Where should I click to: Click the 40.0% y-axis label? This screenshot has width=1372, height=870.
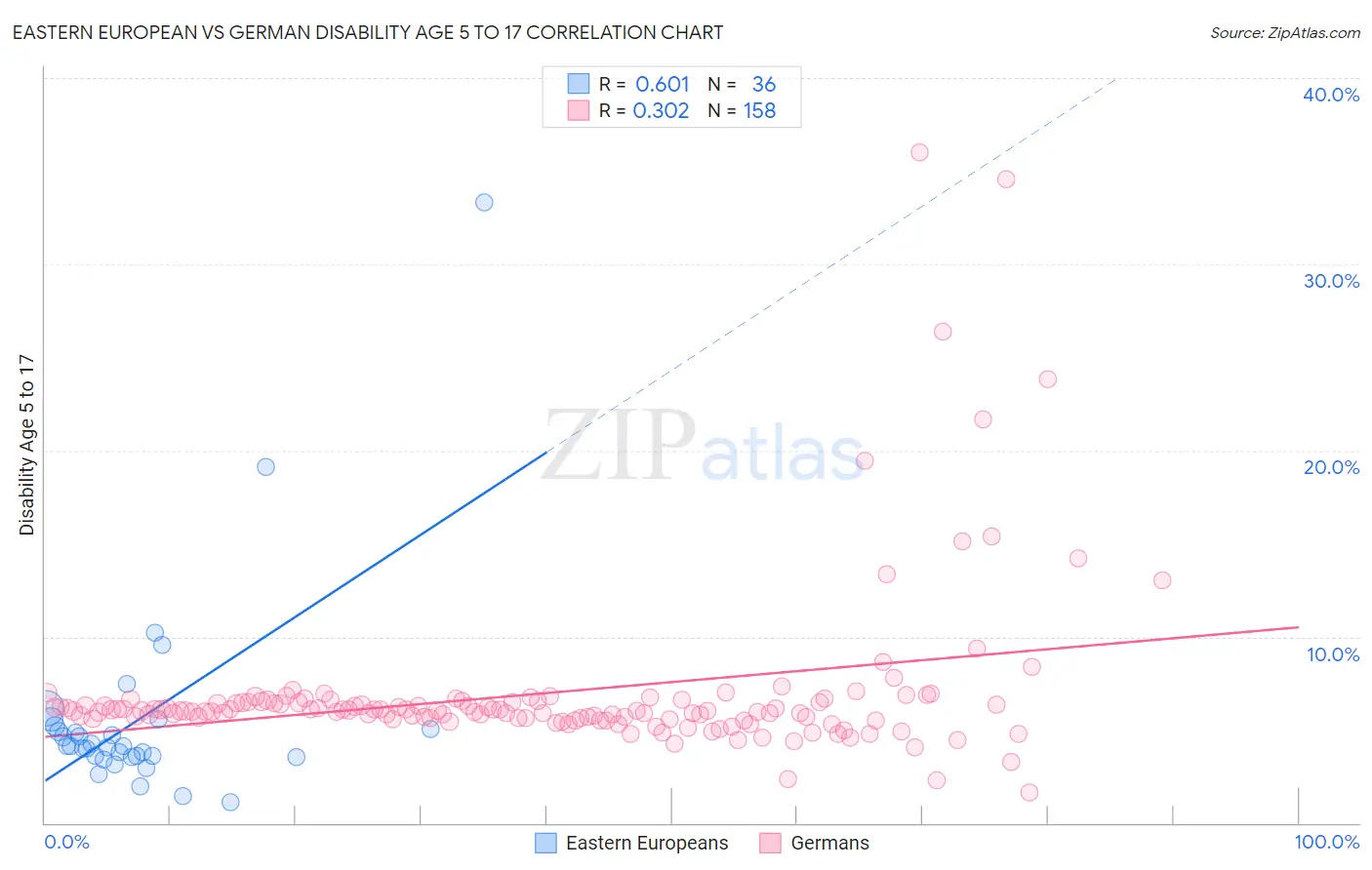(x=1331, y=95)
